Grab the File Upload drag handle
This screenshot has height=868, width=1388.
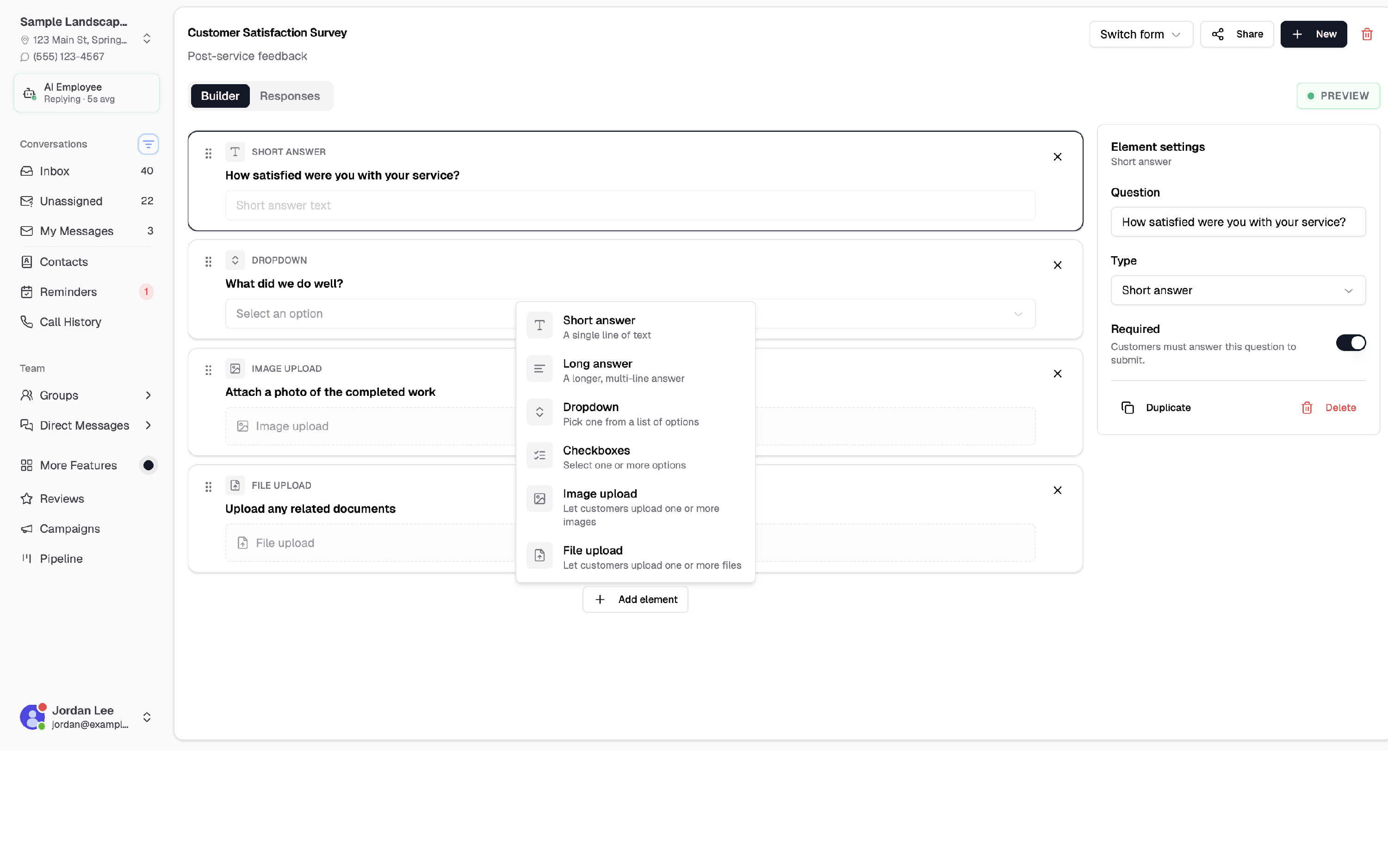pos(209,487)
